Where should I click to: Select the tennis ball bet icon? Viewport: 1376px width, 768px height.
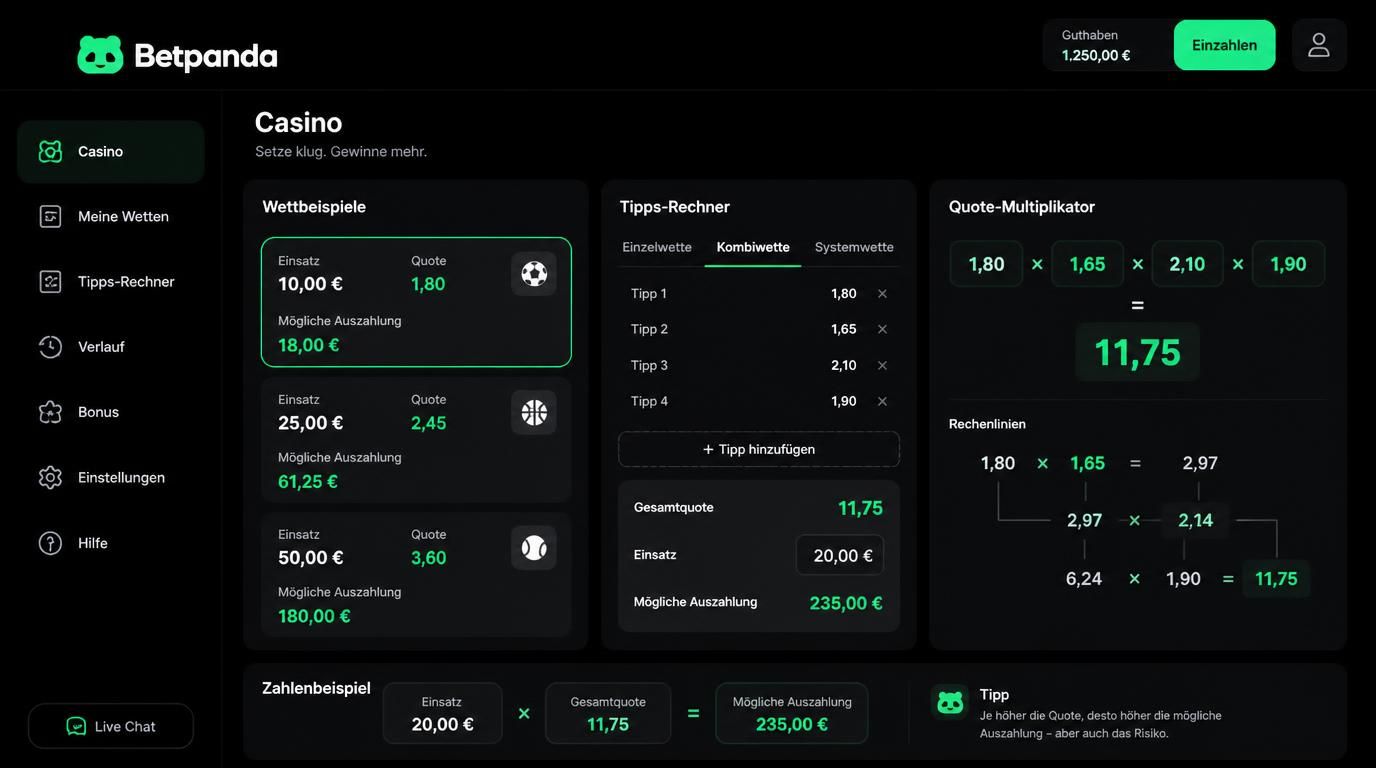click(534, 547)
